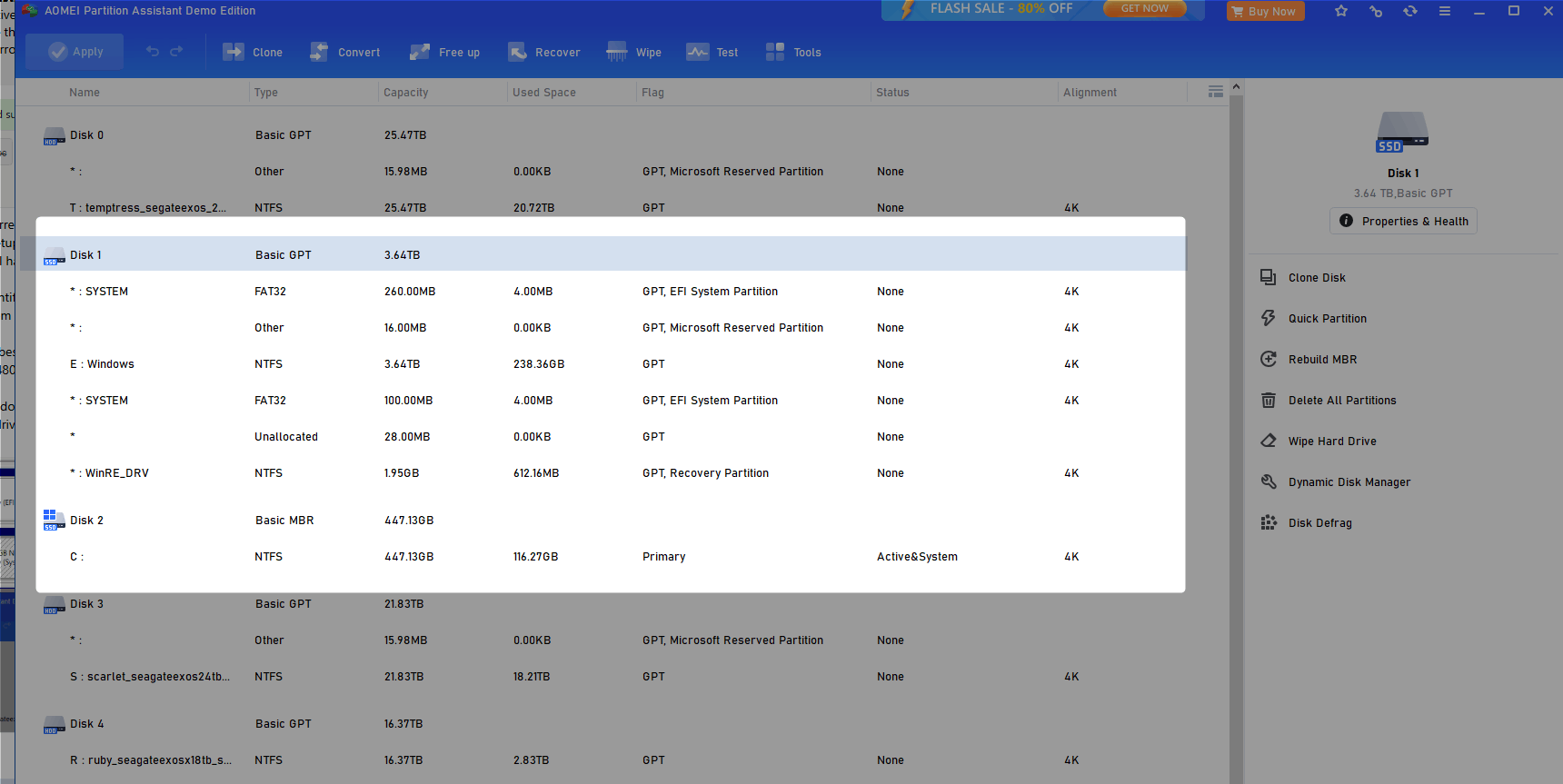Click 612.16MB used space of WinRE_DRV
This screenshot has width=1563, height=784.
tap(536, 473)
